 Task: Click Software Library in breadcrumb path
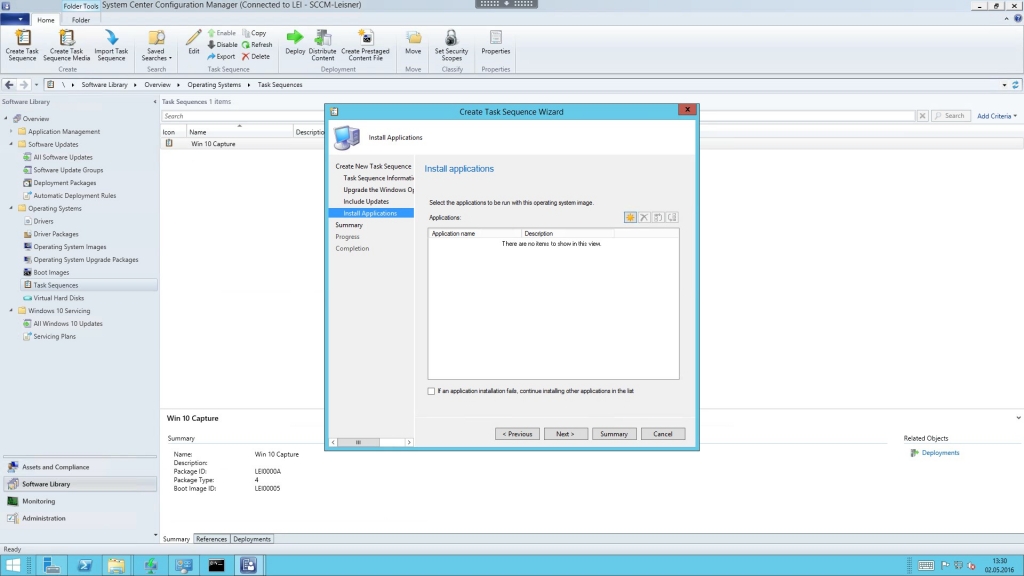click(104, 85)
